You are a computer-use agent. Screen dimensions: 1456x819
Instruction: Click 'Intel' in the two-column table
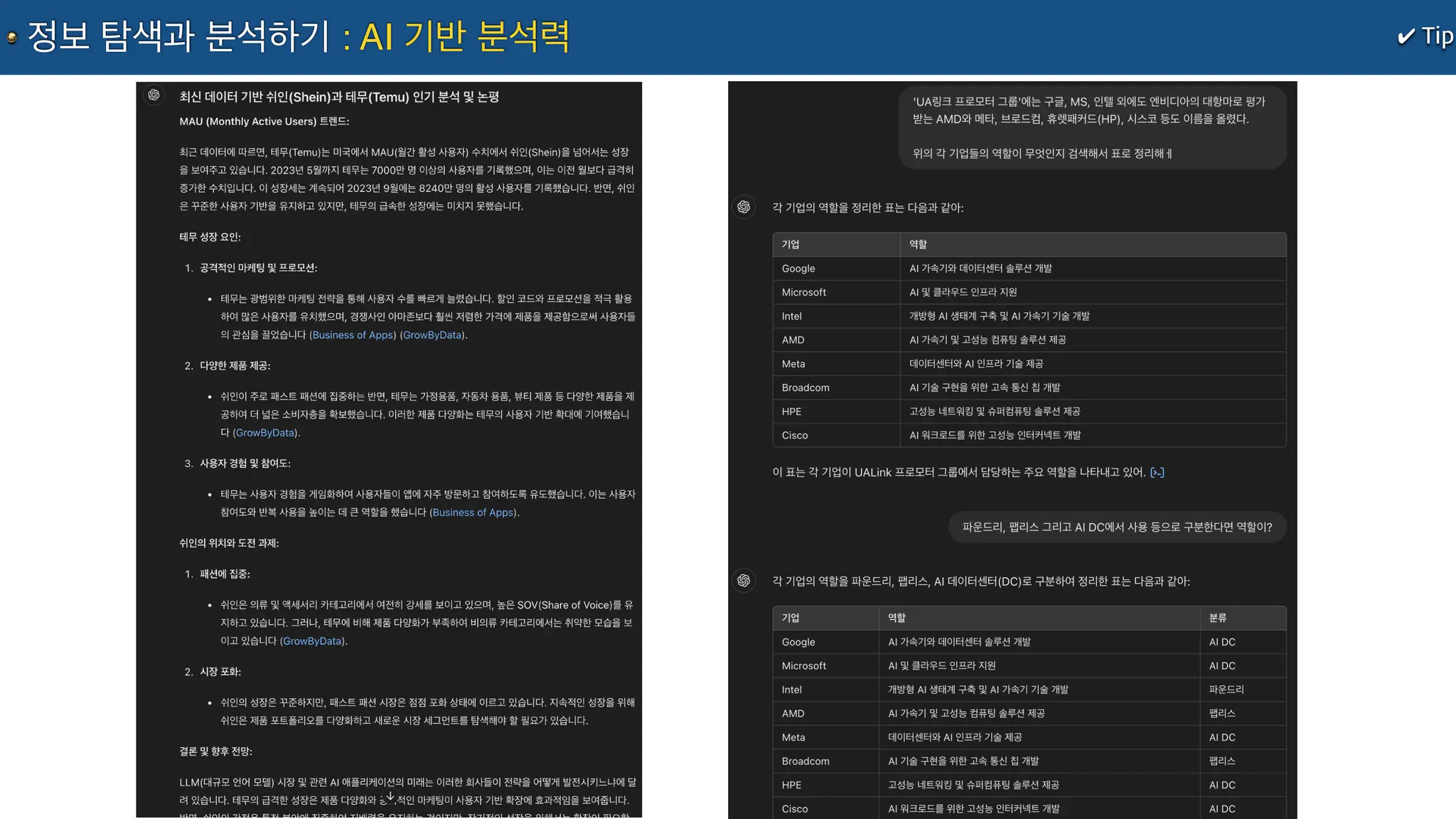[x=791, y=316]
